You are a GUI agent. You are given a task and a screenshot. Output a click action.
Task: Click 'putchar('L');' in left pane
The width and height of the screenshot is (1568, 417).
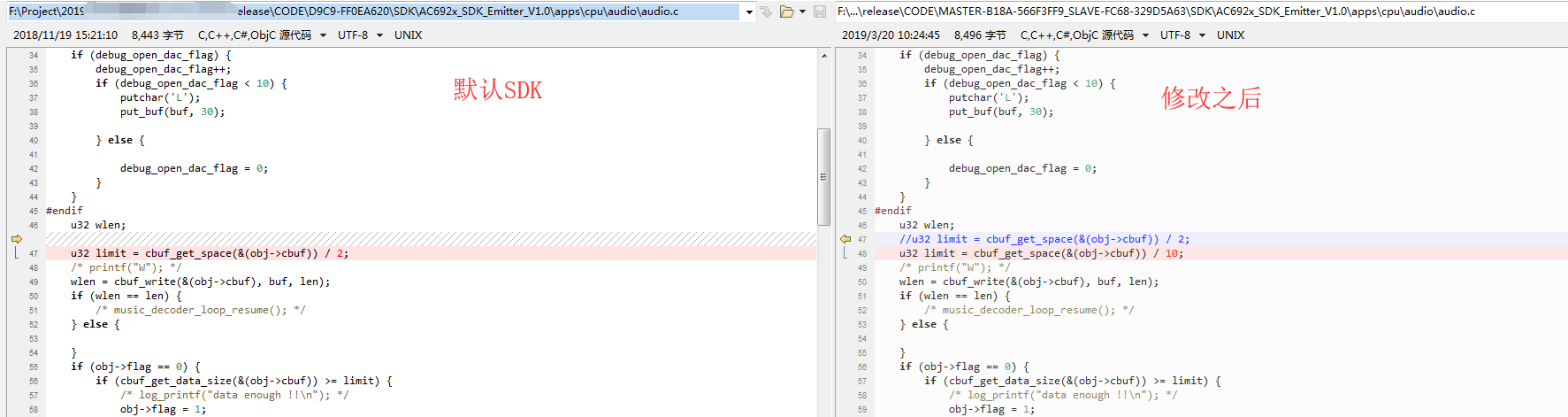tap(160, 97)
